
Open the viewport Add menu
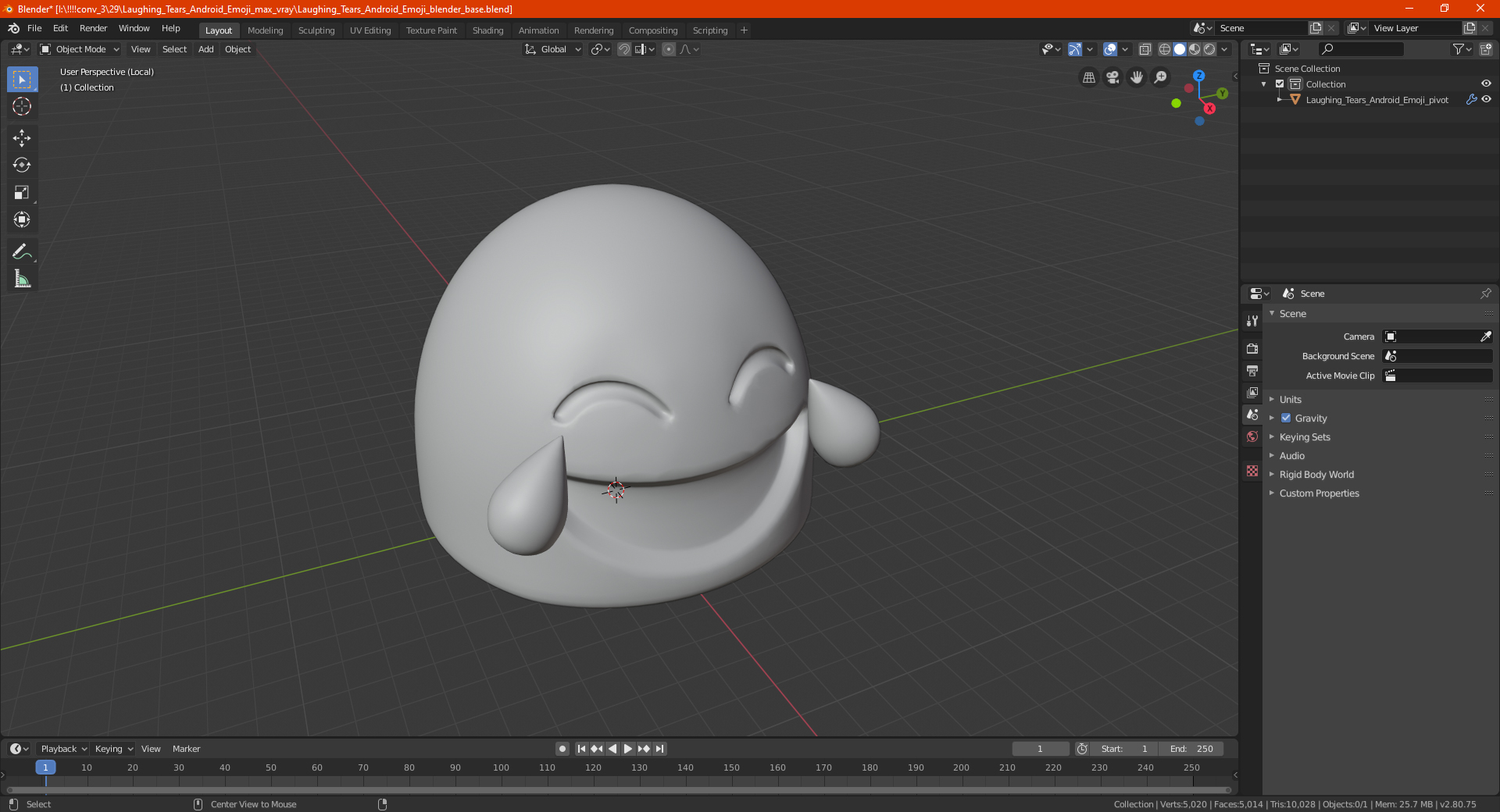pyautogui.click(x=205, y=49)
